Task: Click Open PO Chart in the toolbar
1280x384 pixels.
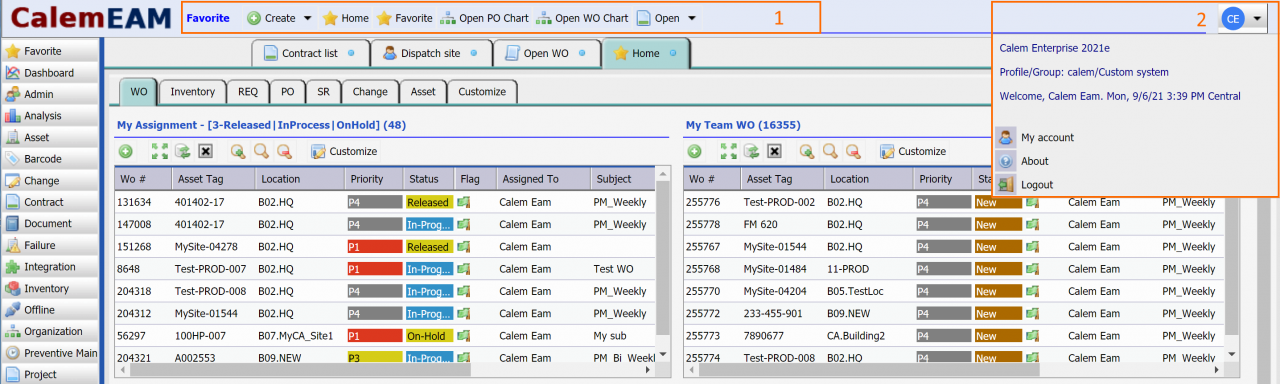Action: [x=485, y=18]
